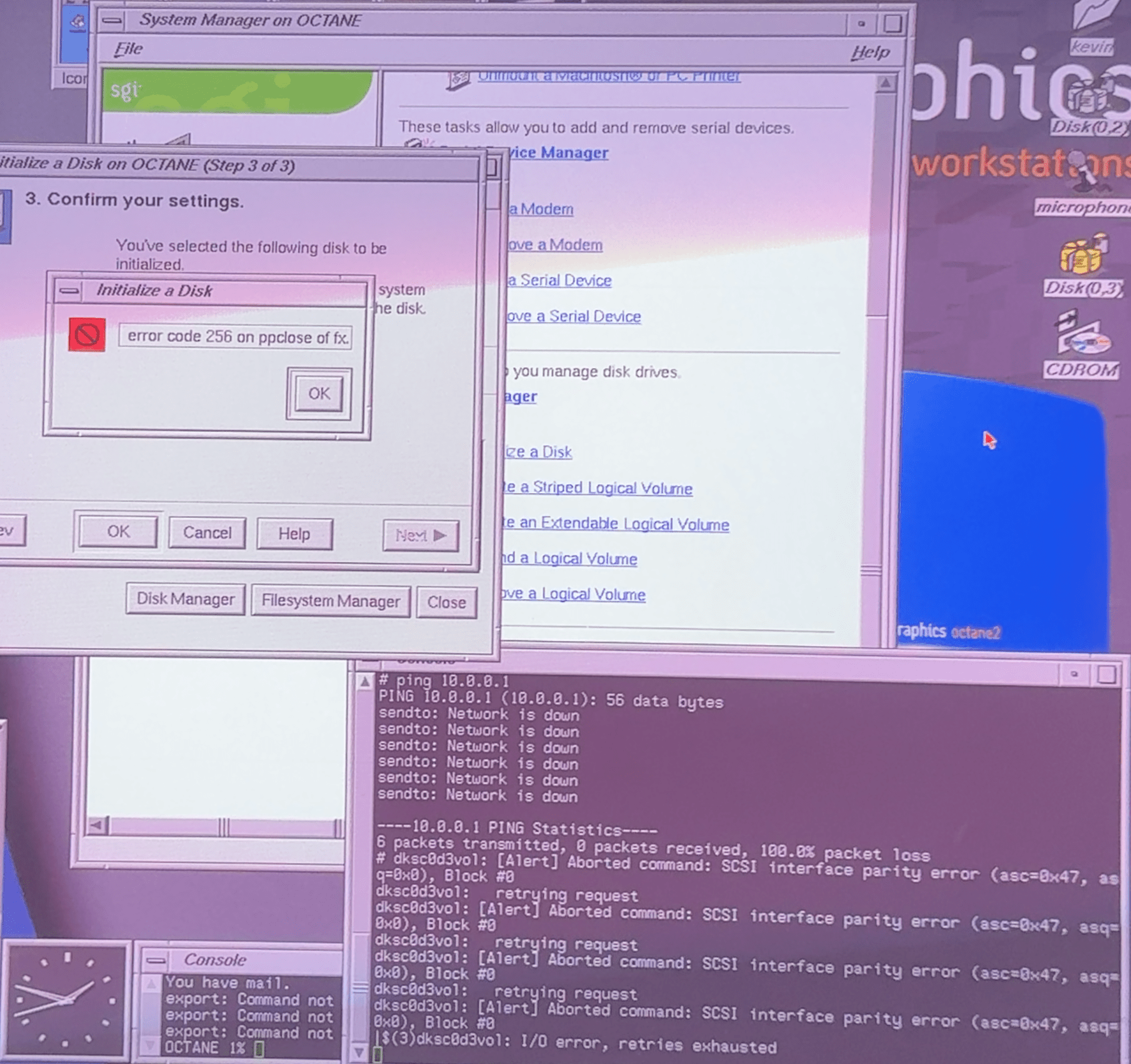This screenshot has width=1131, height=1064.
Task: Click the Extendable Logical Volume link
Action: click(x=616, y=524)
